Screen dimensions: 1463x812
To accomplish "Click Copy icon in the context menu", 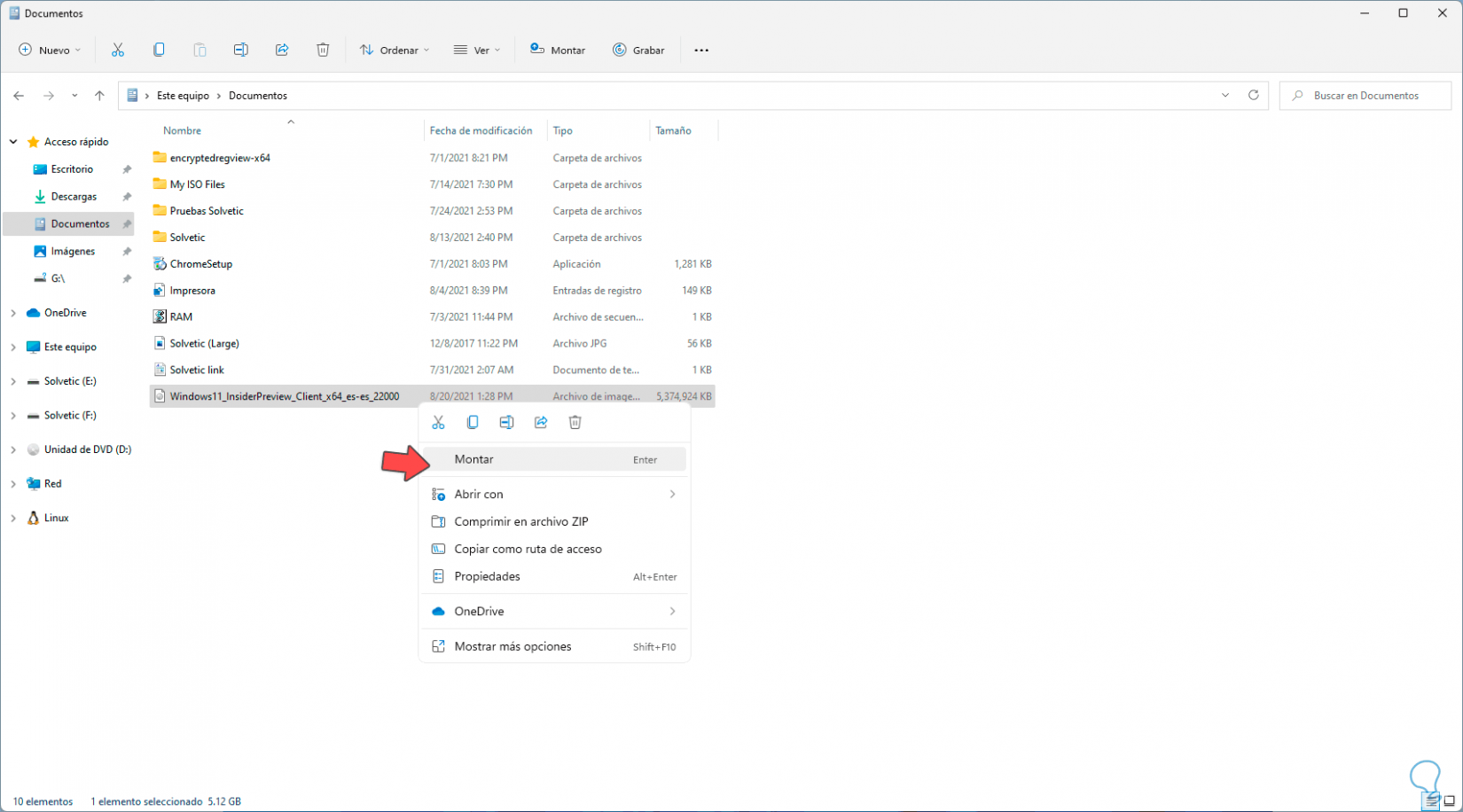I will (x=473, y=423).
